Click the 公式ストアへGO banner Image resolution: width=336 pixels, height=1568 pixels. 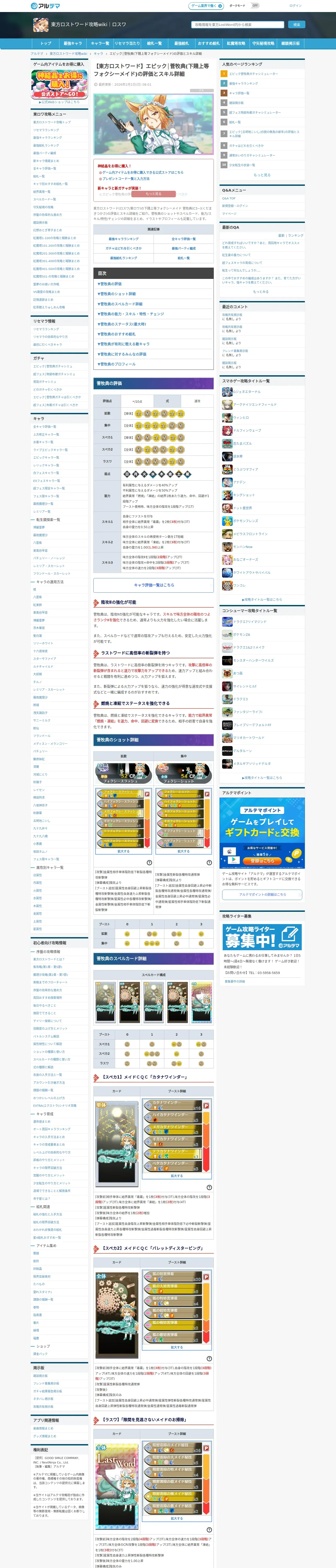59,85
